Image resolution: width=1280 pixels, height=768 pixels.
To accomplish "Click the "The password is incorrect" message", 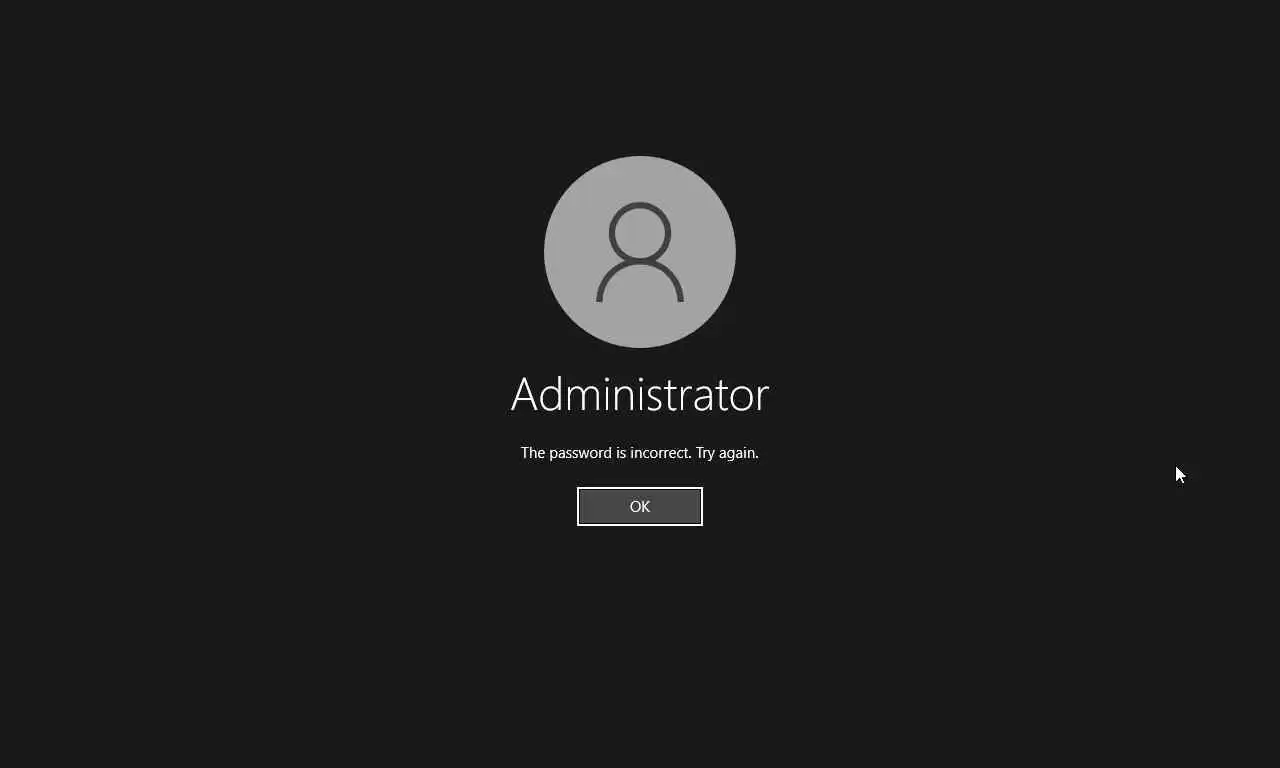I will 605,453.
